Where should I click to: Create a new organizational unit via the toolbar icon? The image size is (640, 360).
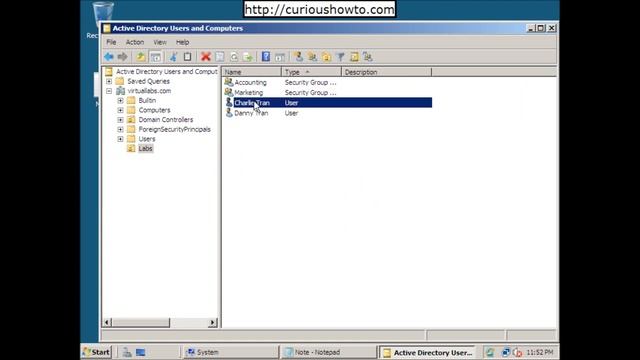pyautogui.click(x=327, y=57)
